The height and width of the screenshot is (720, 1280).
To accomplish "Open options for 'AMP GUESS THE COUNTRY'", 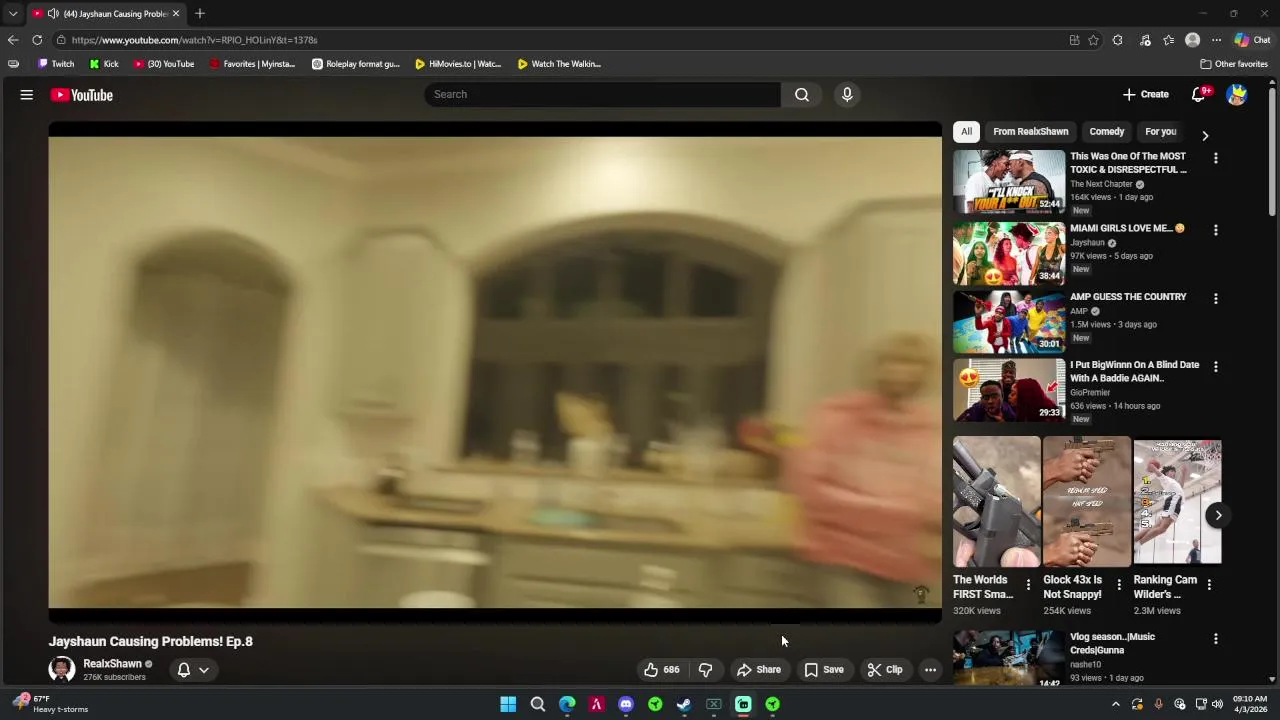I will tap(1216, 298).
